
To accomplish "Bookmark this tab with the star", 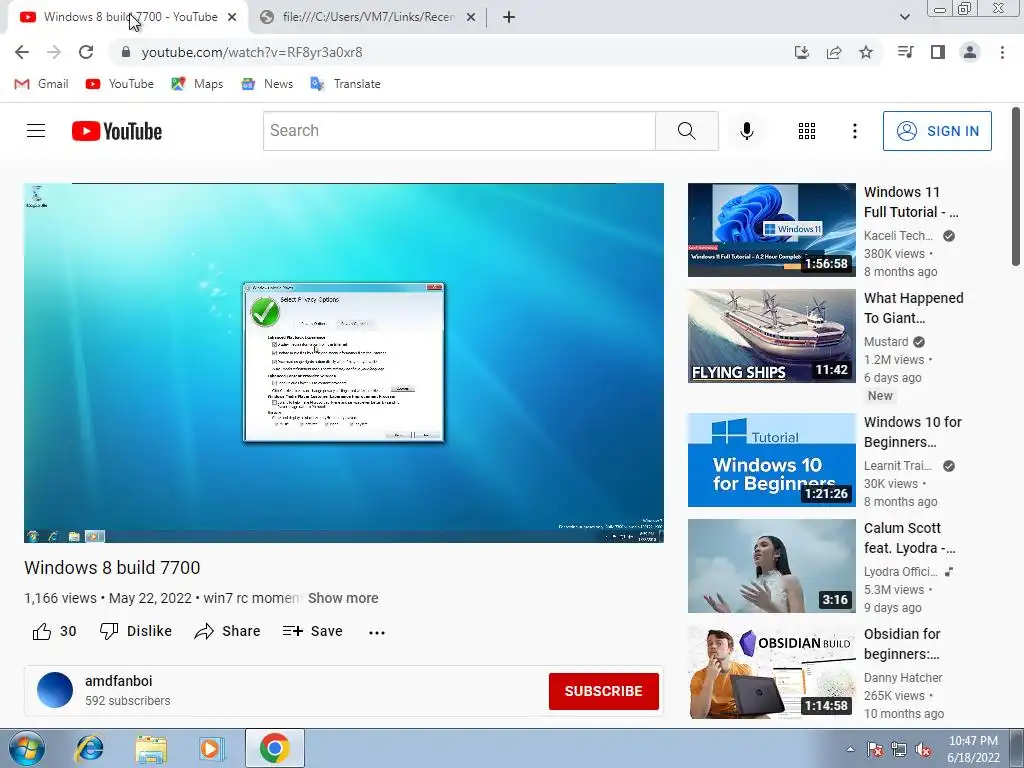I will click(866, 52).
